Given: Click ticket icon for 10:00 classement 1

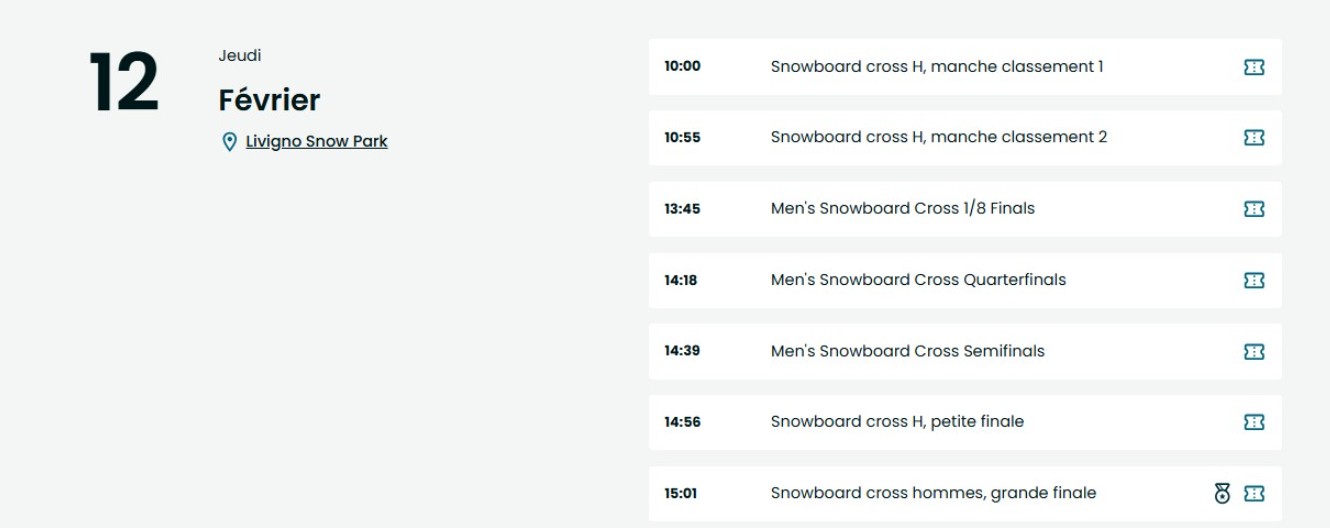Looking at the screenshot, I should (1253, 67).
